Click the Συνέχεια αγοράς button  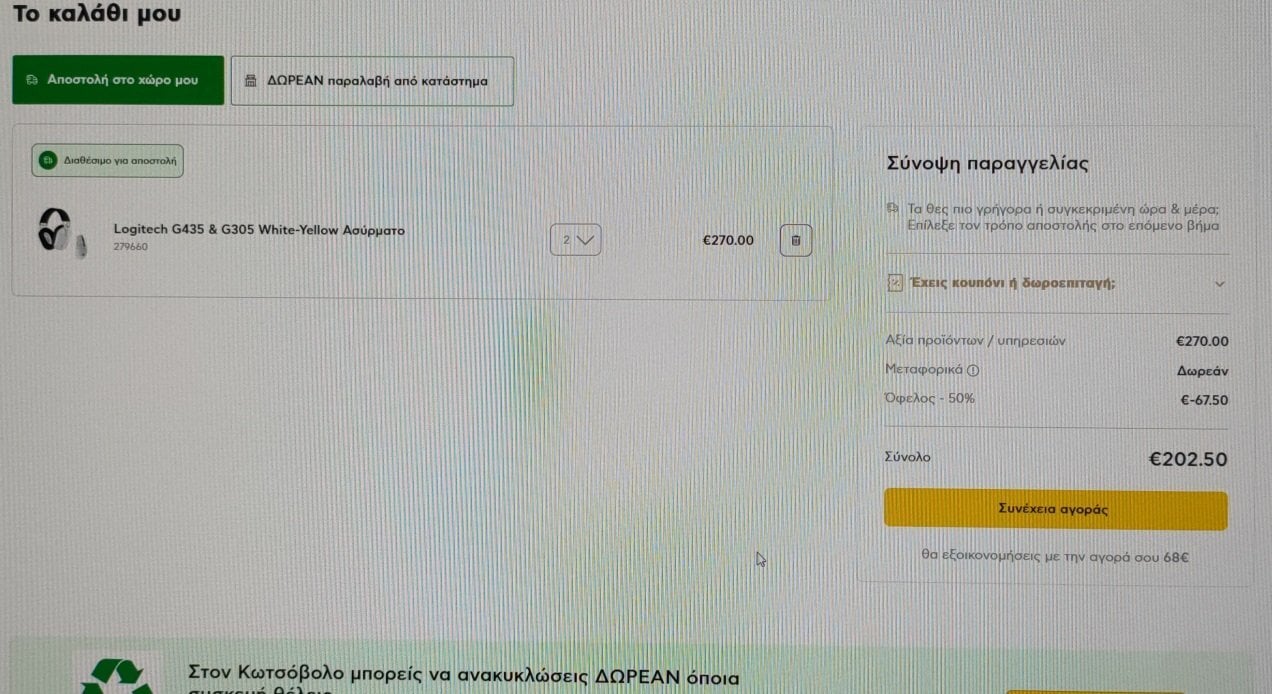[x=1055, y=509]
